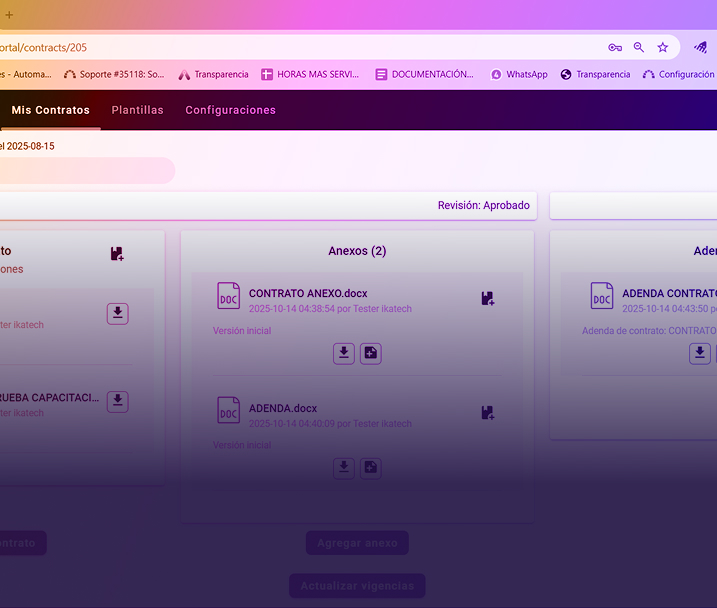Click the DOC file icon of CONTRATO ANEXO.docx
Viewport: 717px width, 608px height.
tap(229, 296)
